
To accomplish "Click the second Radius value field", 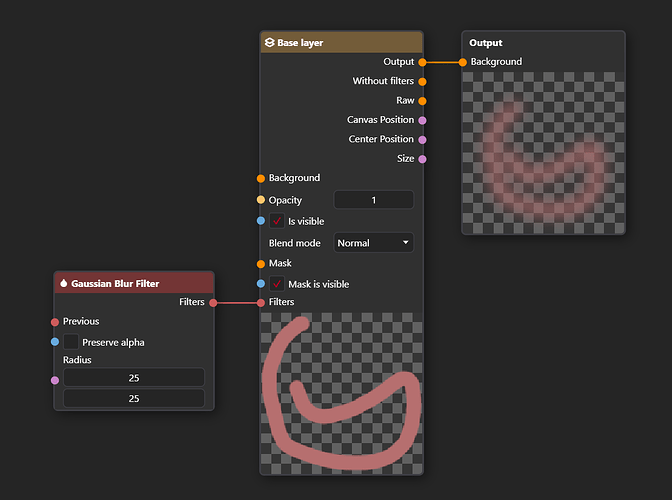I will point(134,398).
